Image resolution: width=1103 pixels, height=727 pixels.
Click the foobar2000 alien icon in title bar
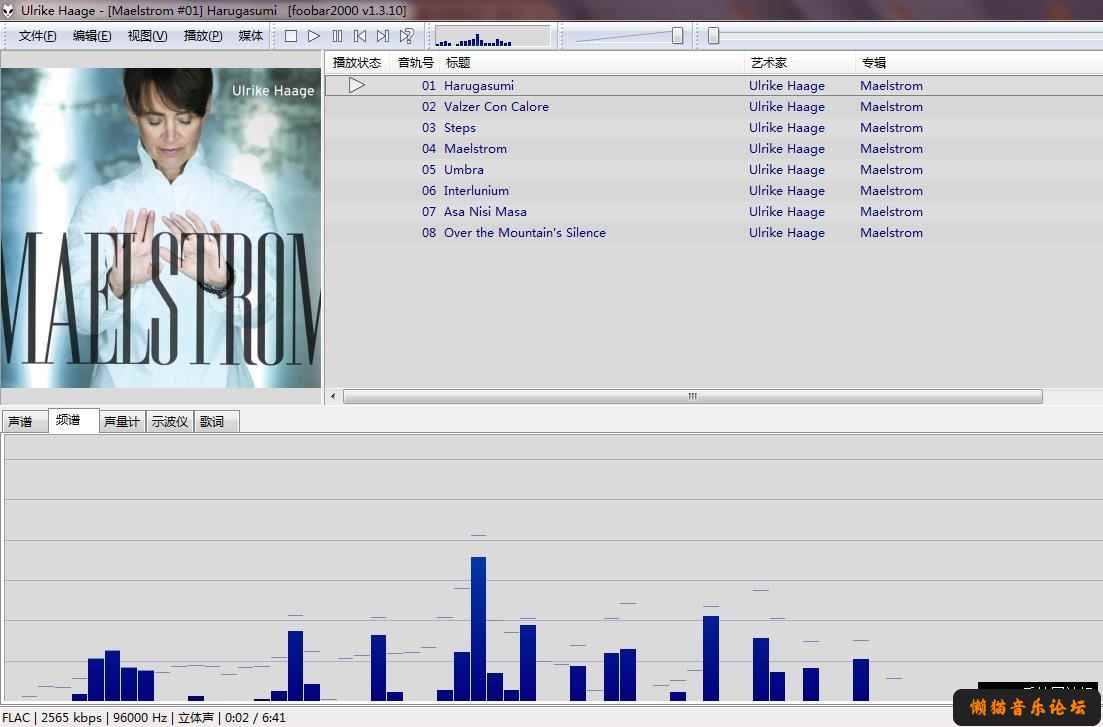(x=8, y=11)
